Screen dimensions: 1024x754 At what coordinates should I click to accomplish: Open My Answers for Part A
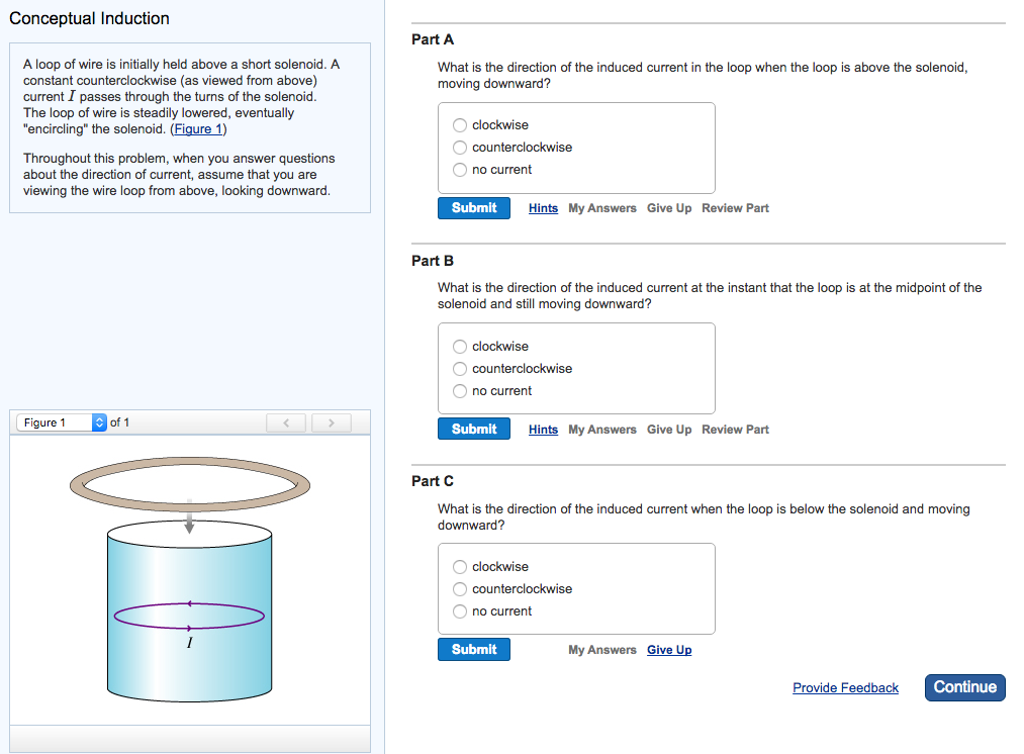pos(602,208)
